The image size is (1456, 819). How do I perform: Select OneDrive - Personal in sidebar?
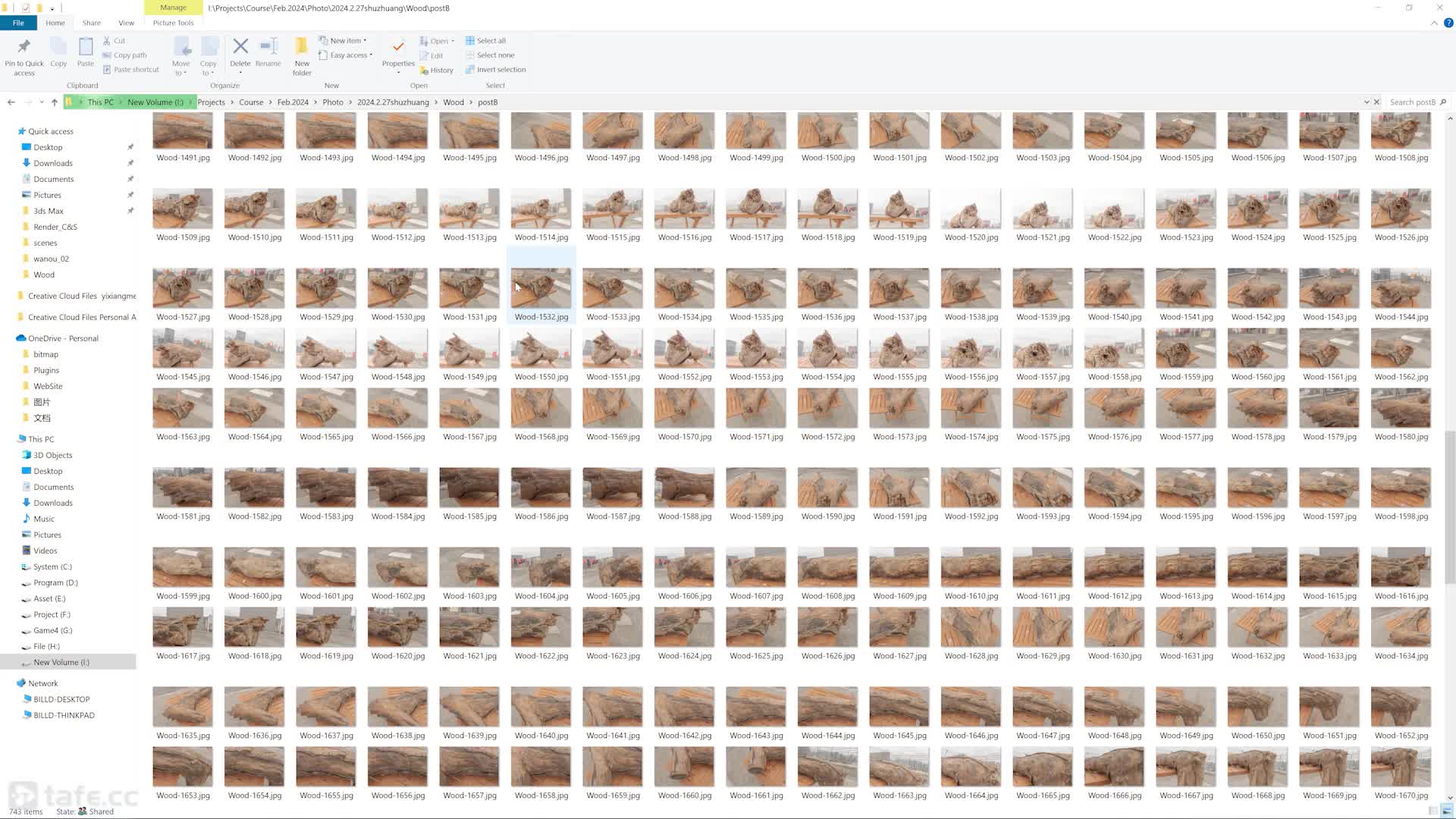coord(63,338)
